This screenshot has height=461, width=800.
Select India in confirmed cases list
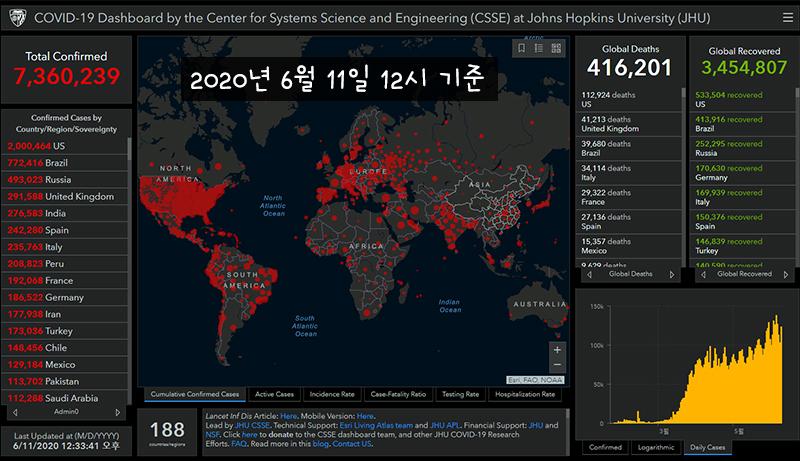pos(65,213)
